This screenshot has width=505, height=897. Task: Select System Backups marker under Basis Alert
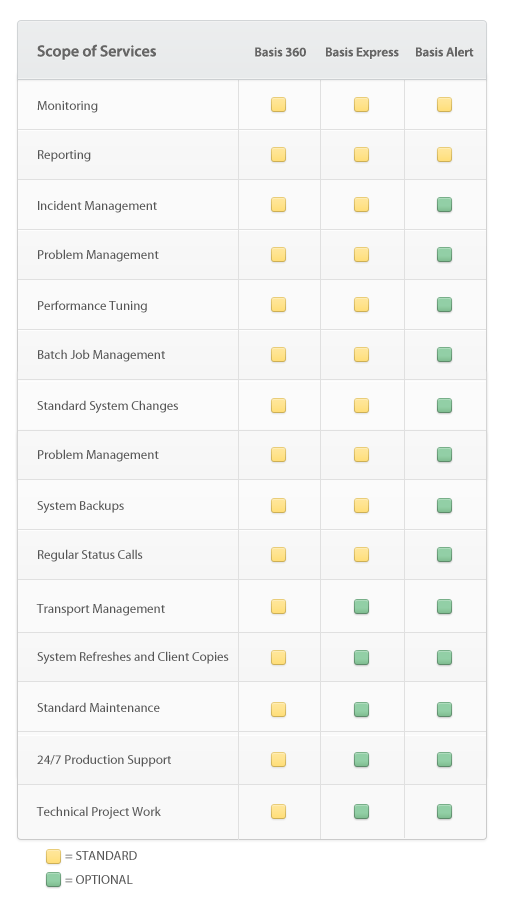click(x=444, y=506)
